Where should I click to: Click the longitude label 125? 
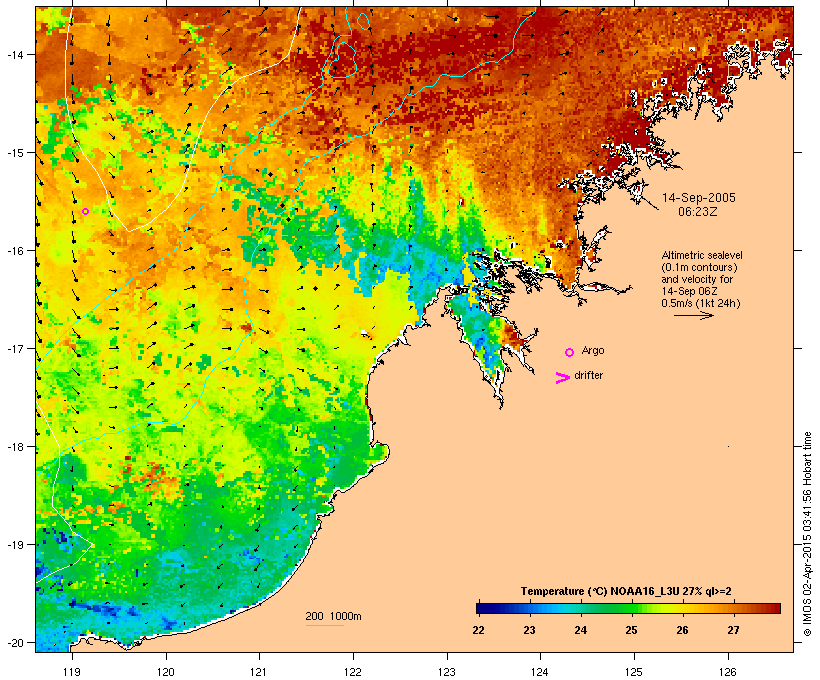tap(634, 672)
